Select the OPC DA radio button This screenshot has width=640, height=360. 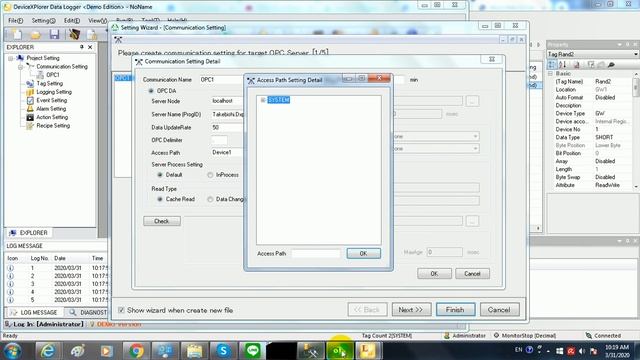point(151,91)
